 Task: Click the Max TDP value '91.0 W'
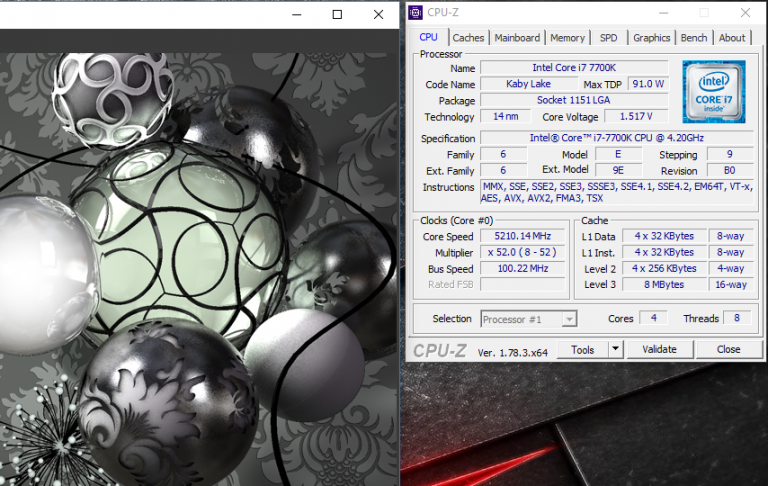(x=648, y=84)
